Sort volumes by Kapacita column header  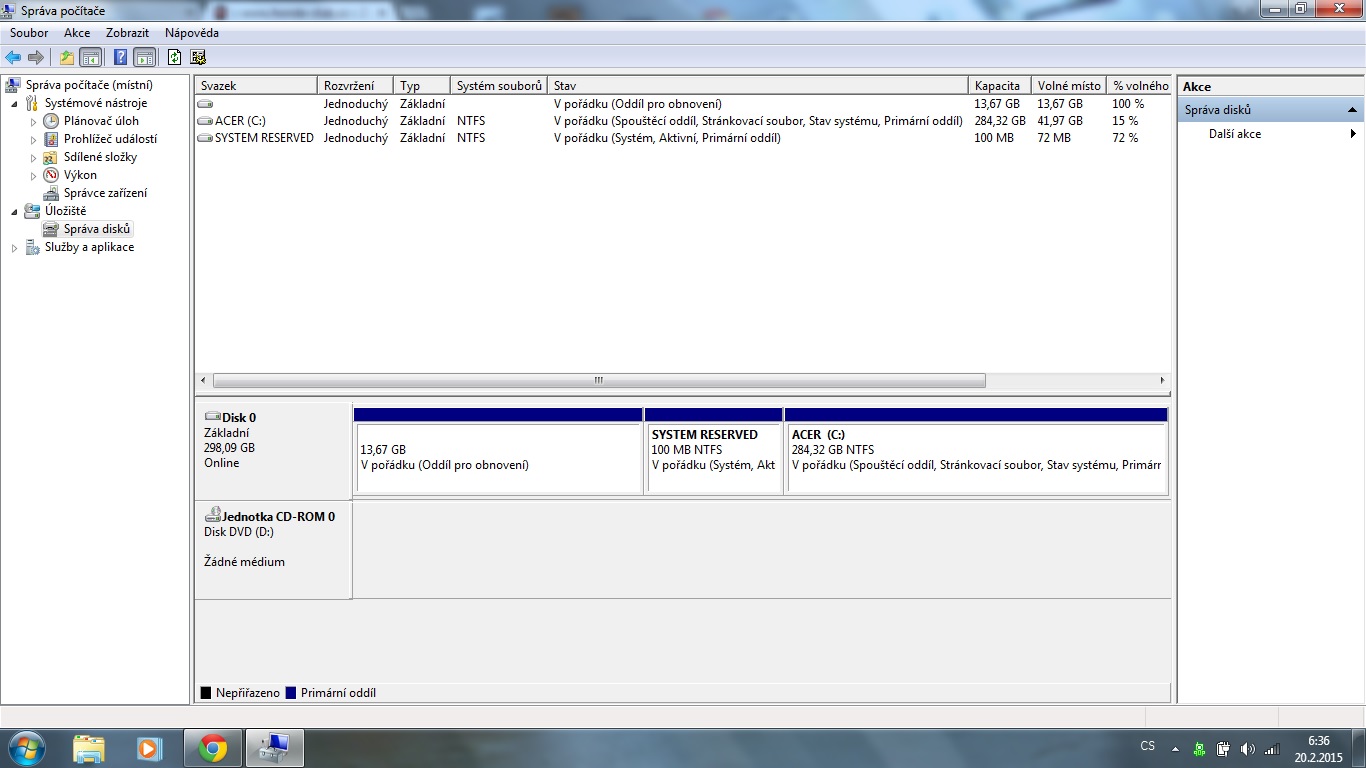pos(998,86)
